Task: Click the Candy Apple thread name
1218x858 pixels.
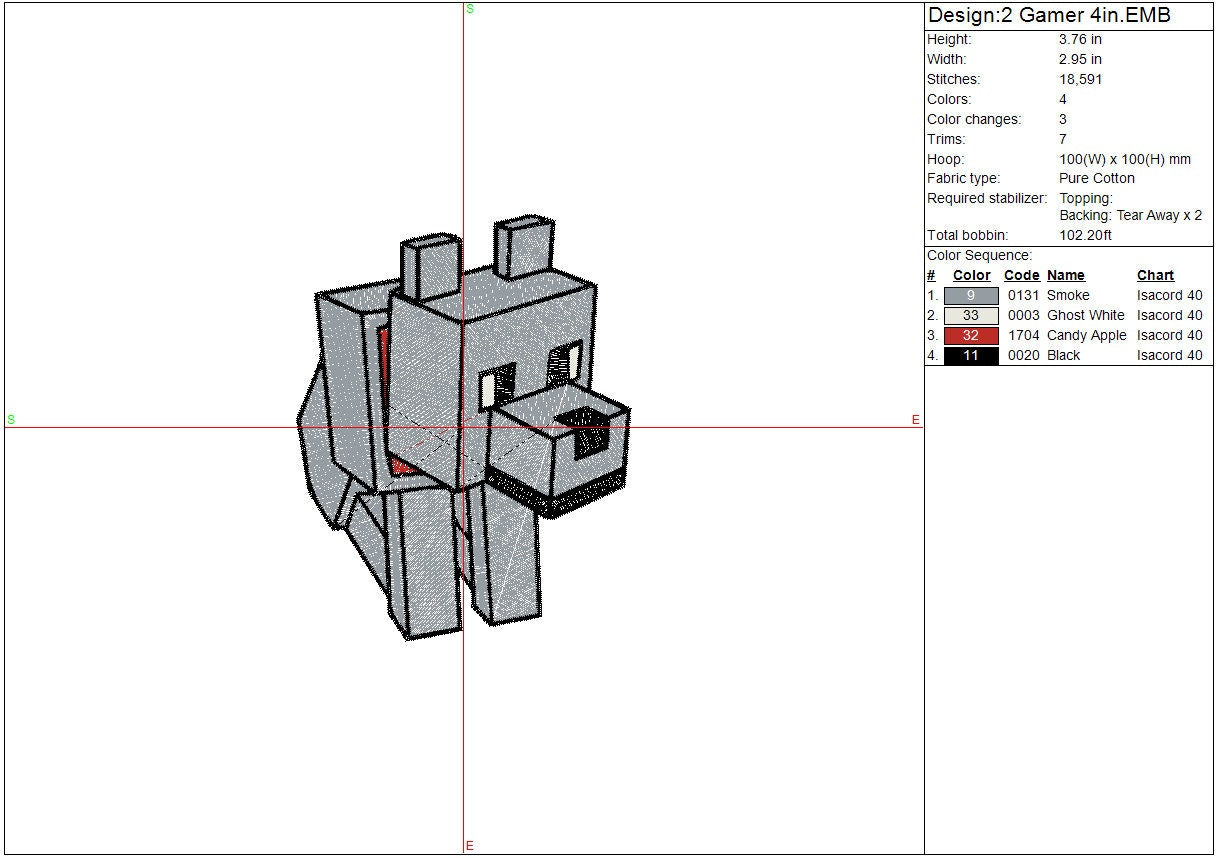Action: 1086,336
